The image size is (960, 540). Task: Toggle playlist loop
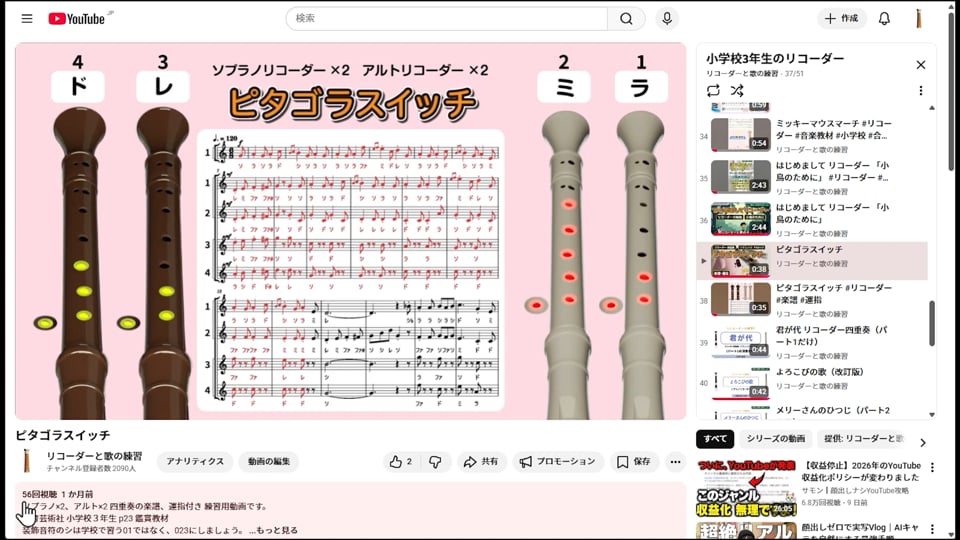coord(713,91)
